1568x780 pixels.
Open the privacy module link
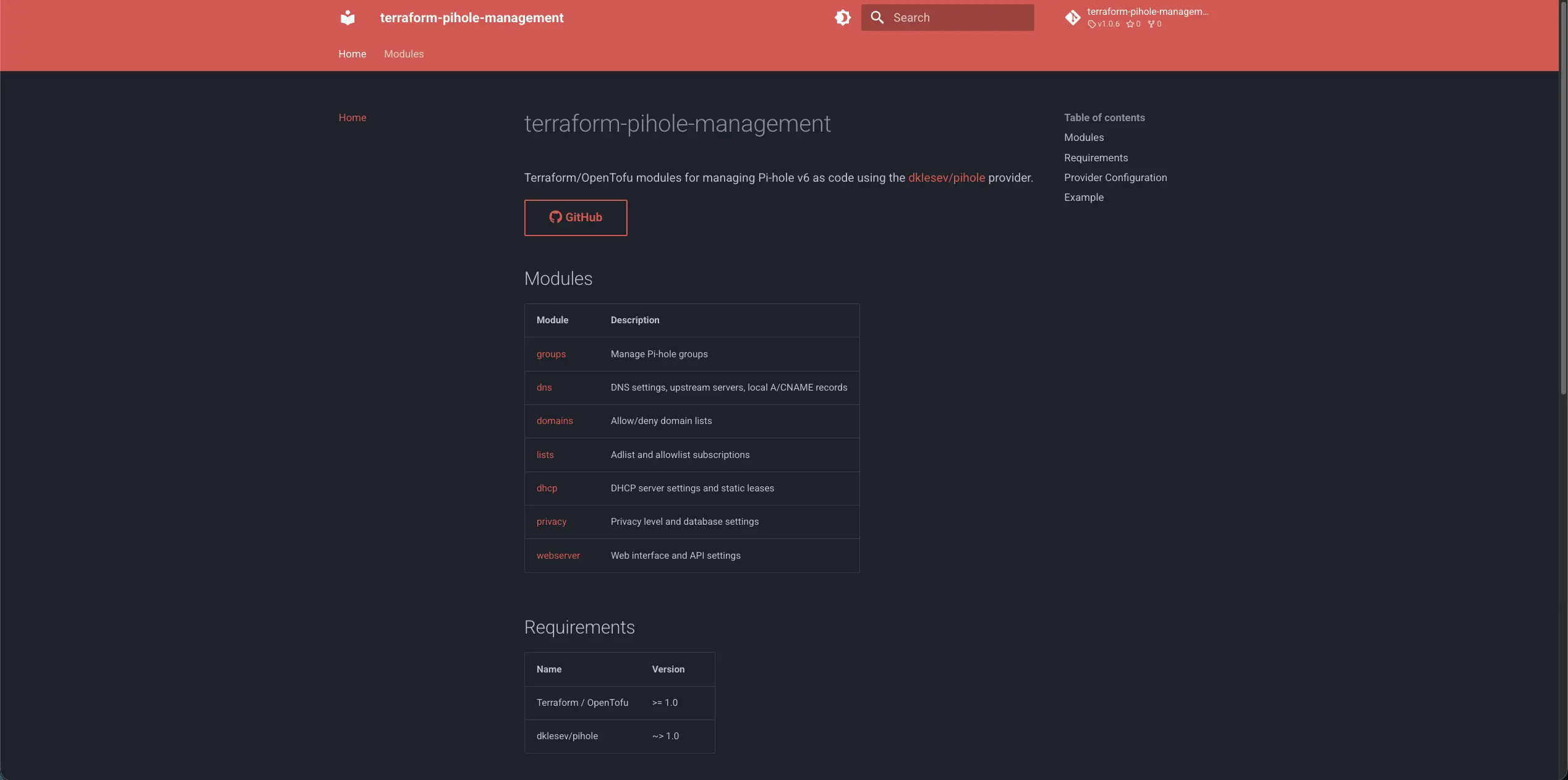[552, 522]
